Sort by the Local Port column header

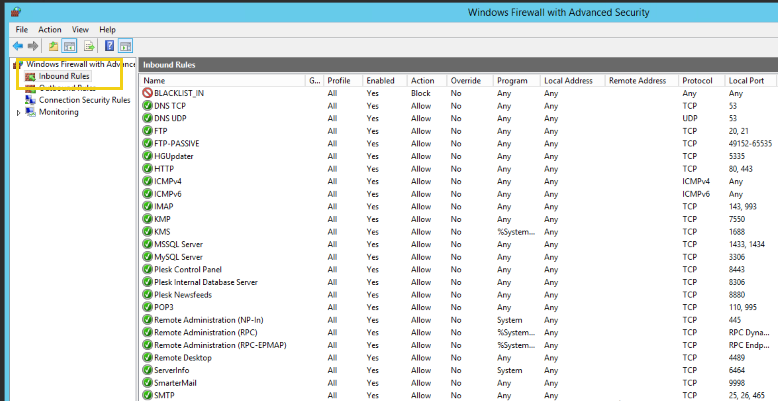click(x=751, y=80)
